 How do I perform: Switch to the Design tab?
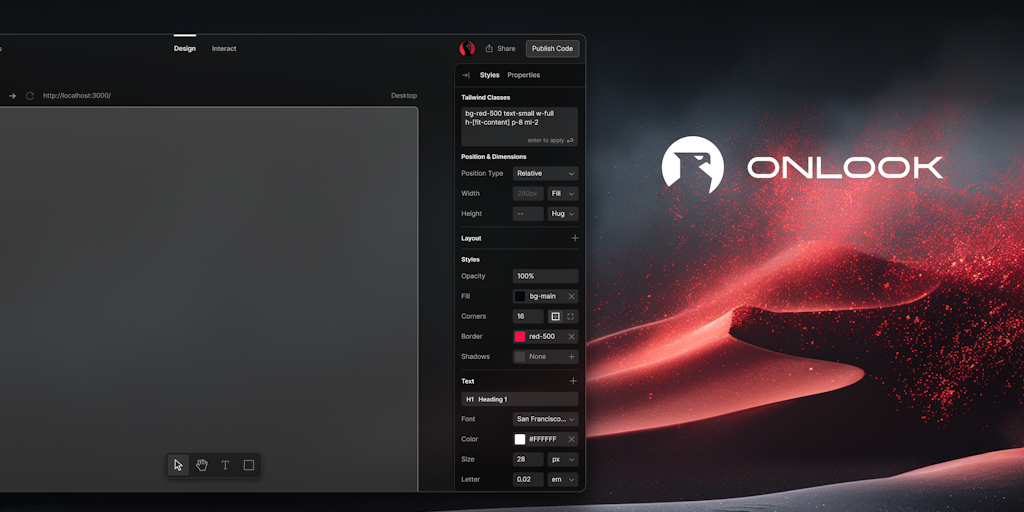click(185, 48)
